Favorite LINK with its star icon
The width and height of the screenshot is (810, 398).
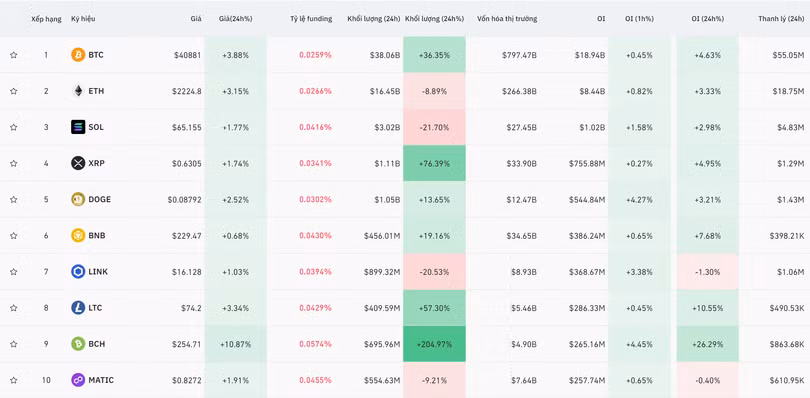tap(13, 272)
